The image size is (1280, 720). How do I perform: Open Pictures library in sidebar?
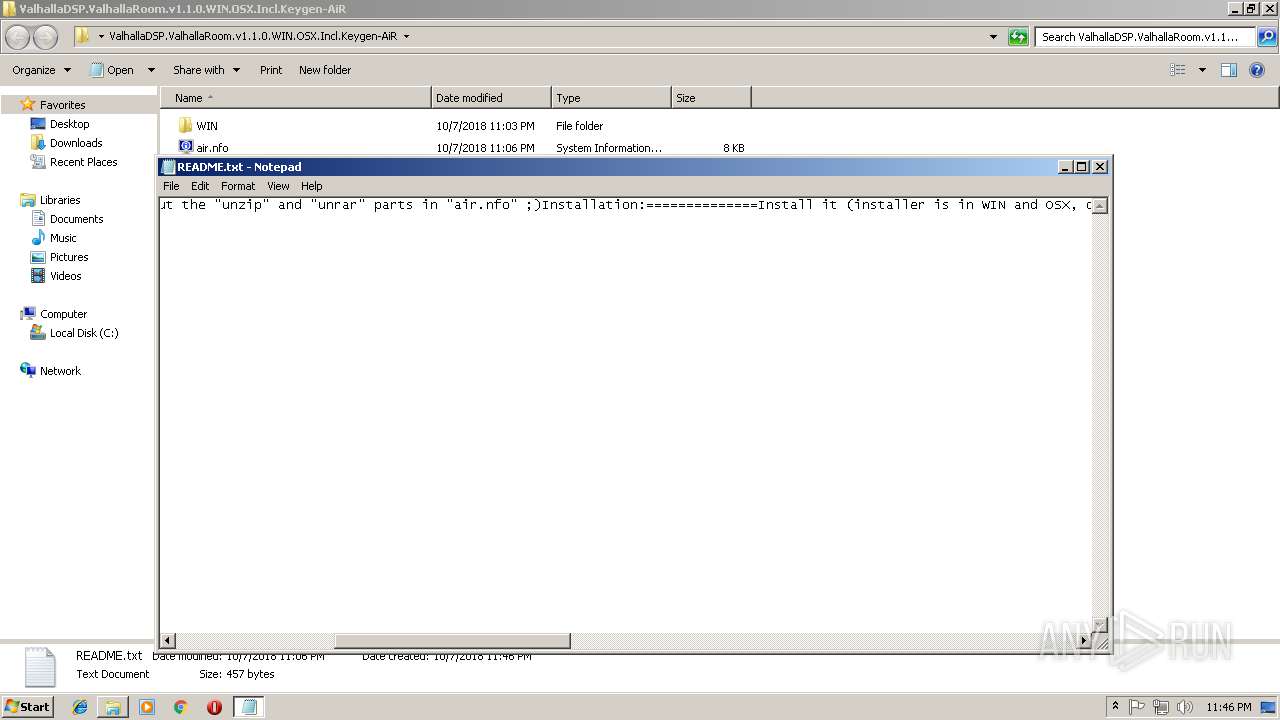[69, 257]
